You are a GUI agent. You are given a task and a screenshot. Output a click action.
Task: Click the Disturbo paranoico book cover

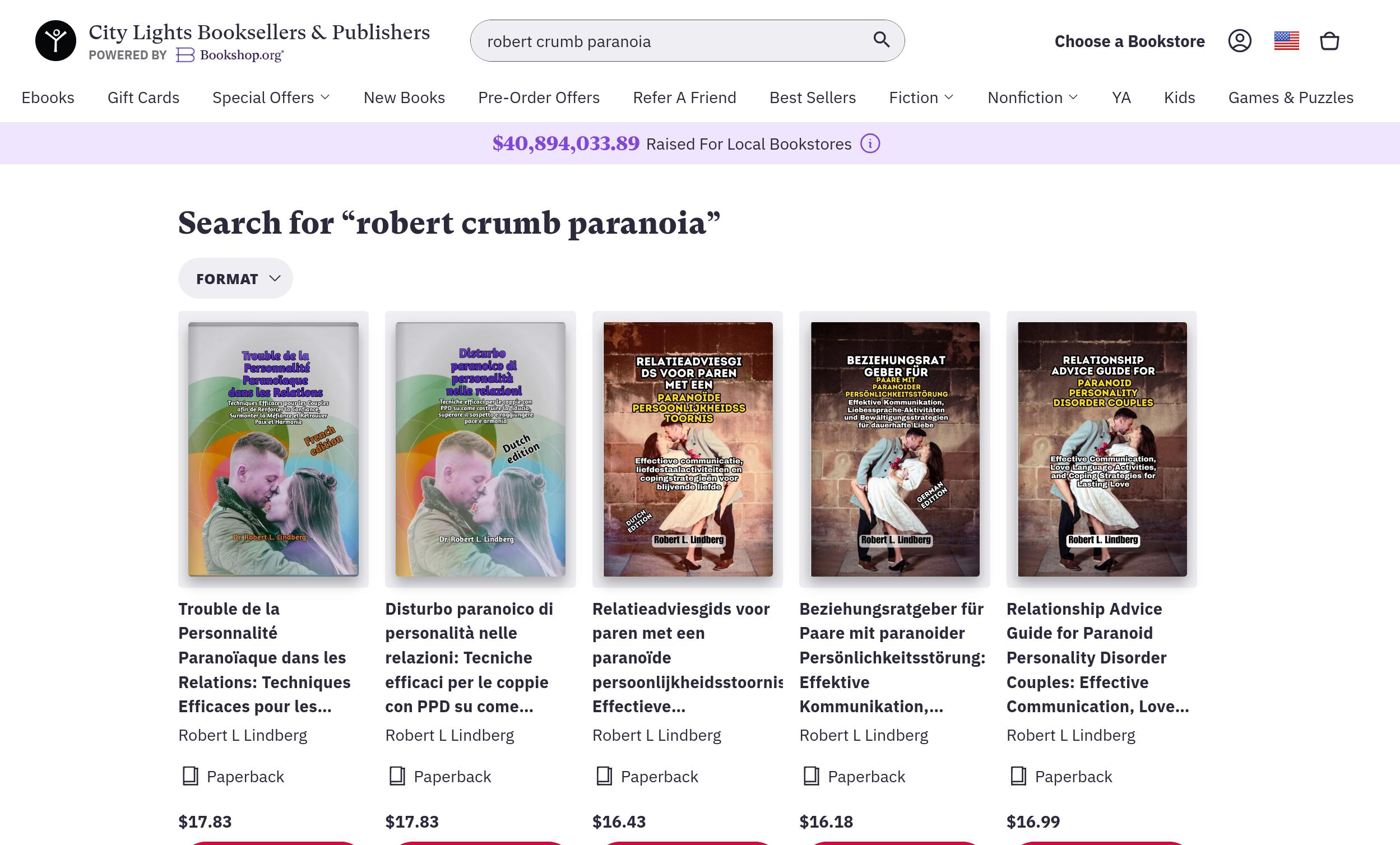click(x=480, y=449)
